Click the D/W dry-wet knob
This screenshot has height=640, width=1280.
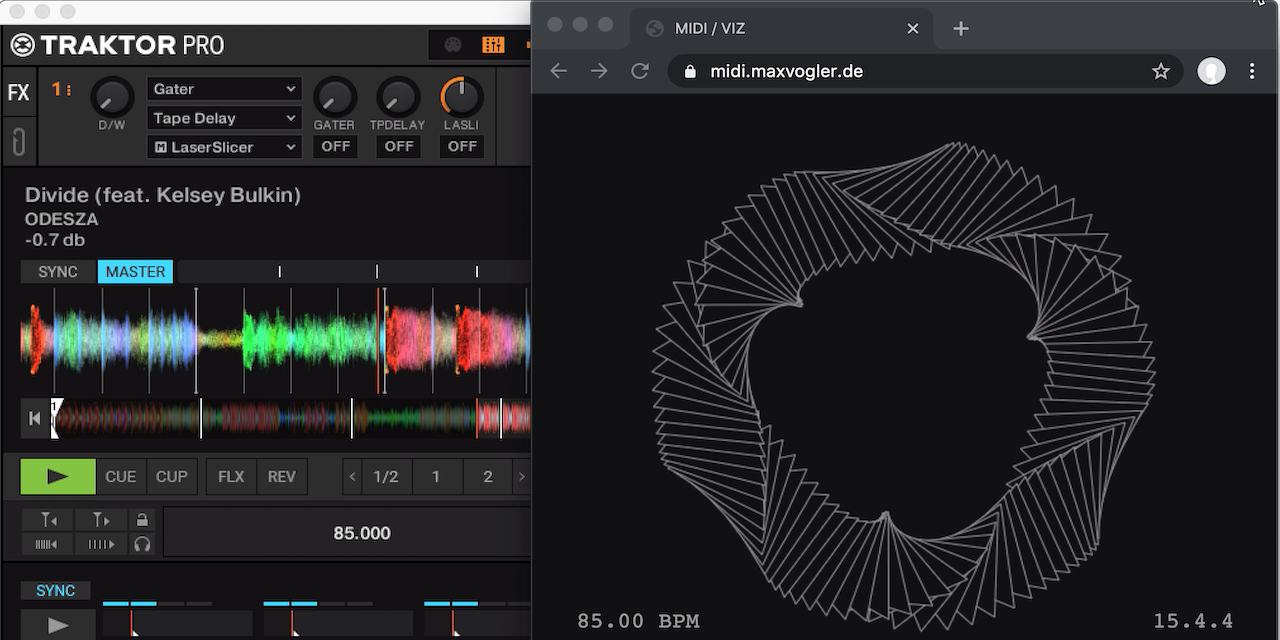111,97
